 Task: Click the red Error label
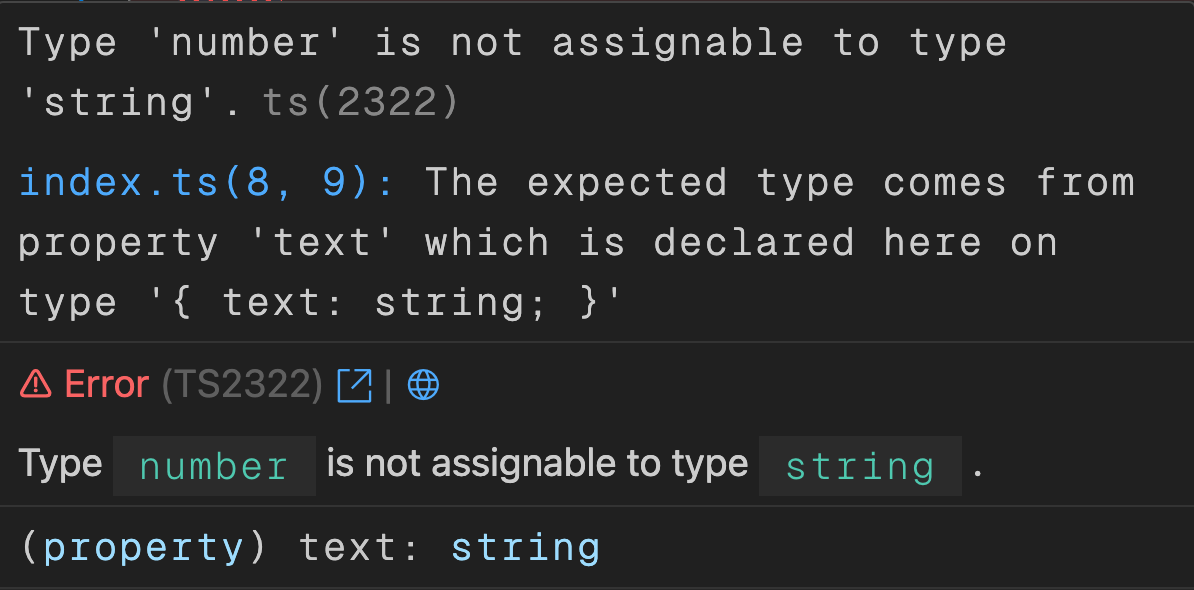tap(106, 385)
